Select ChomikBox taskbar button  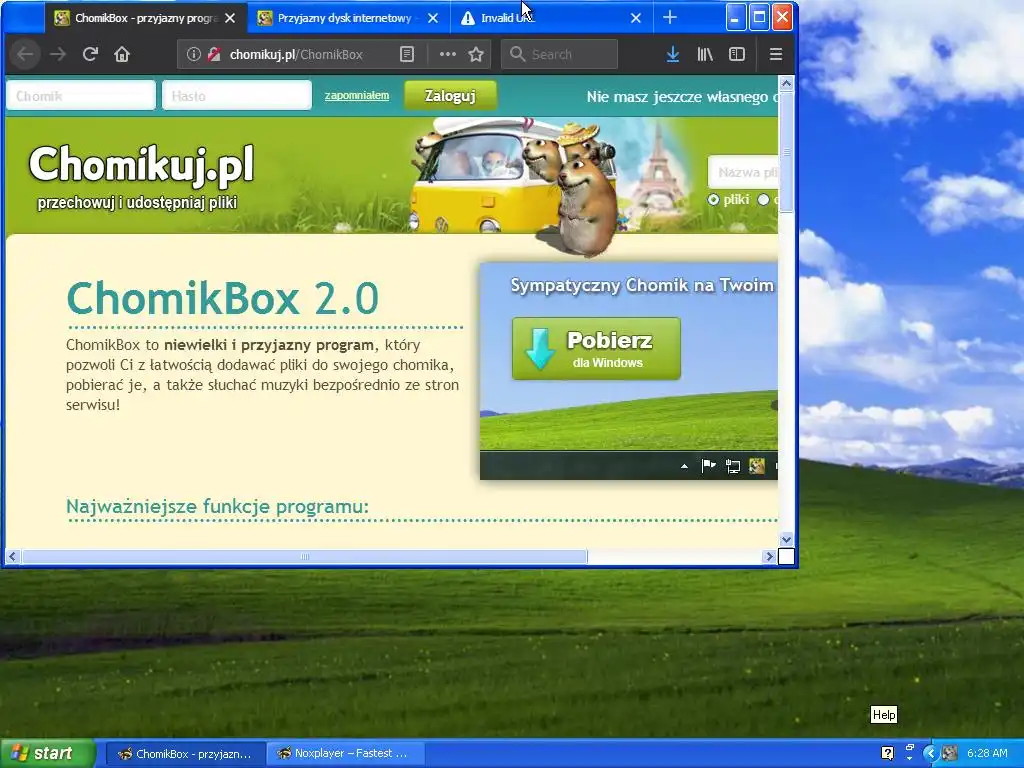(185, 754)
